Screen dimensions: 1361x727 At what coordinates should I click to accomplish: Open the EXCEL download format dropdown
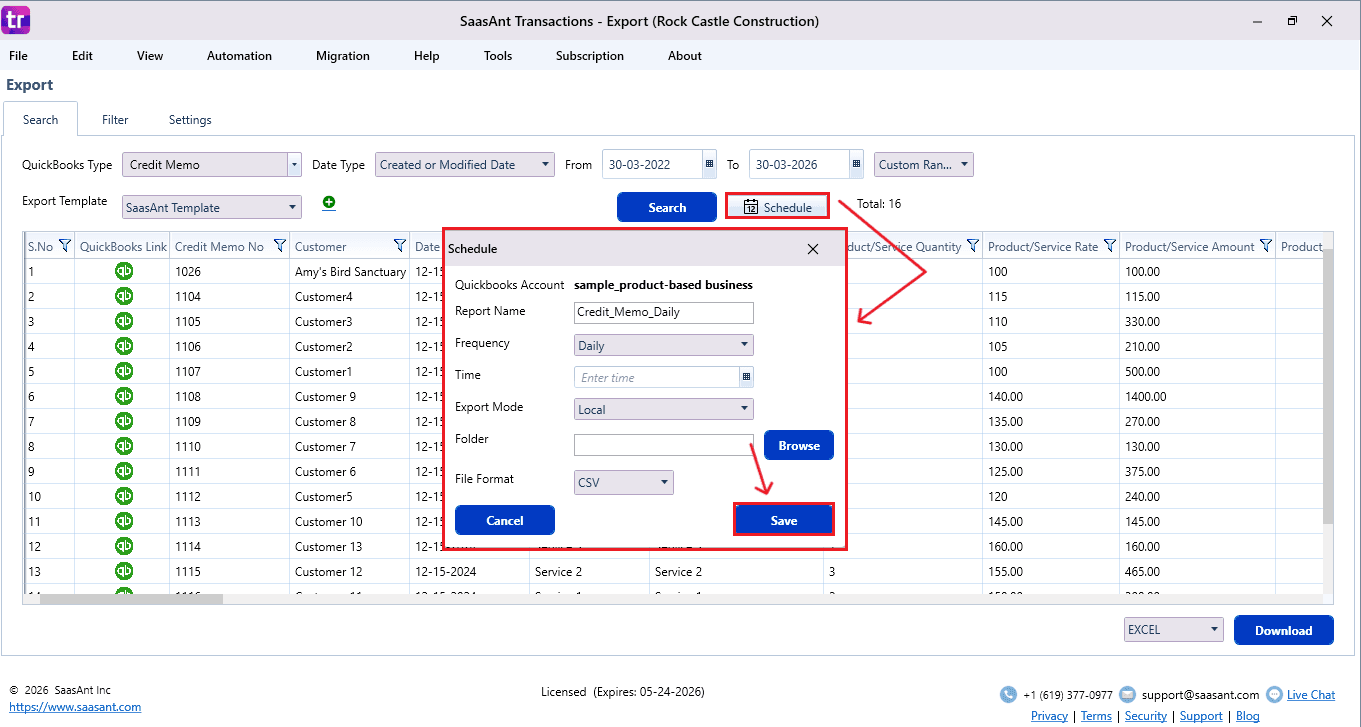(x=1173, y=630)
